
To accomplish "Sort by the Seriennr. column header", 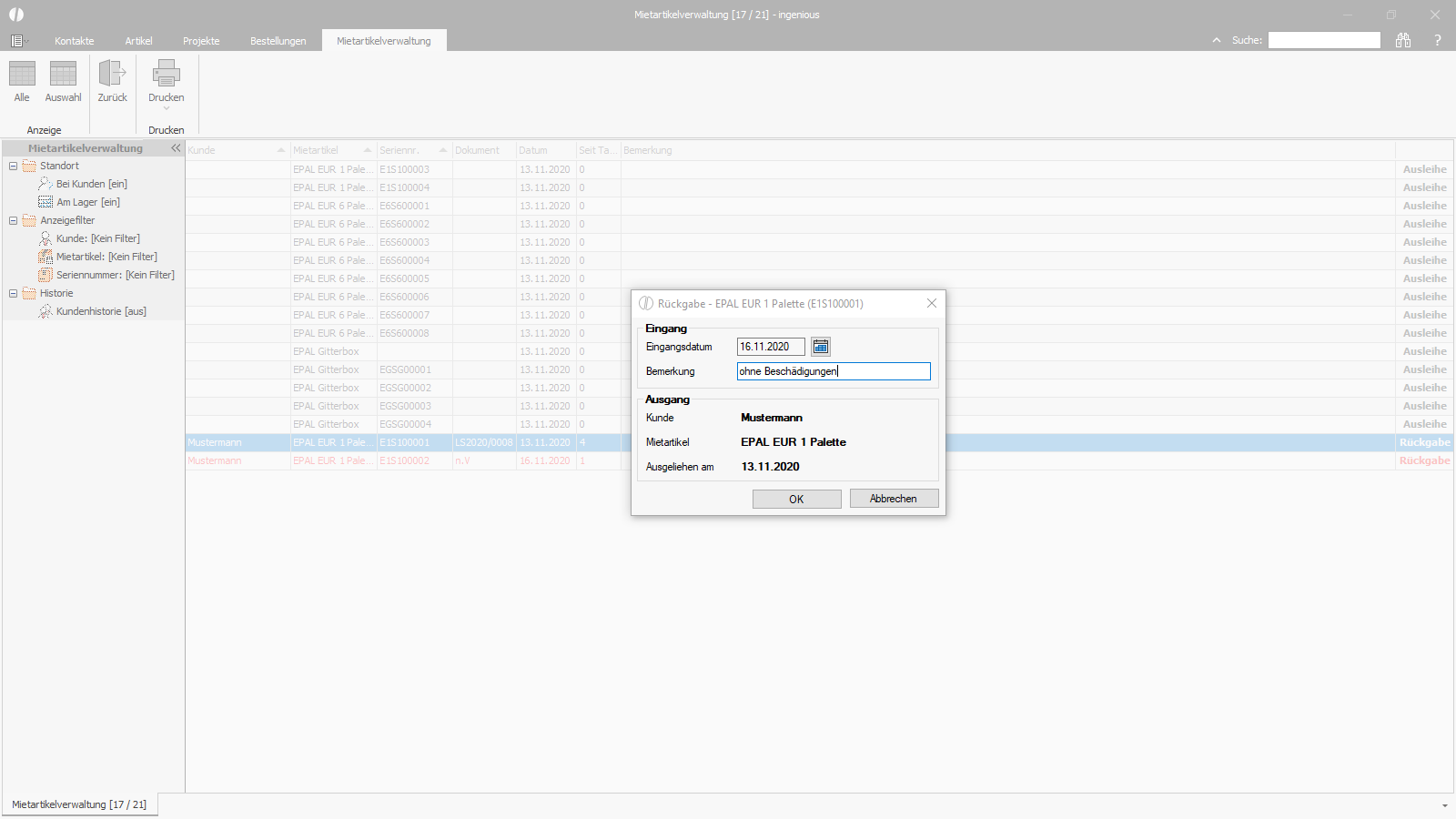I will coord(414,150).
